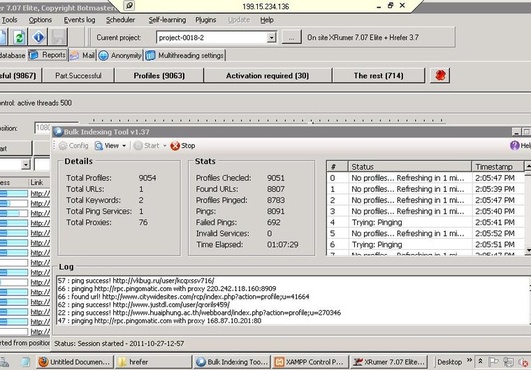Image resolution: width=531 pixels, height=370 pixels.
Task: Click the disabled Start toolbar item
Action: click(x=146, y=146)
